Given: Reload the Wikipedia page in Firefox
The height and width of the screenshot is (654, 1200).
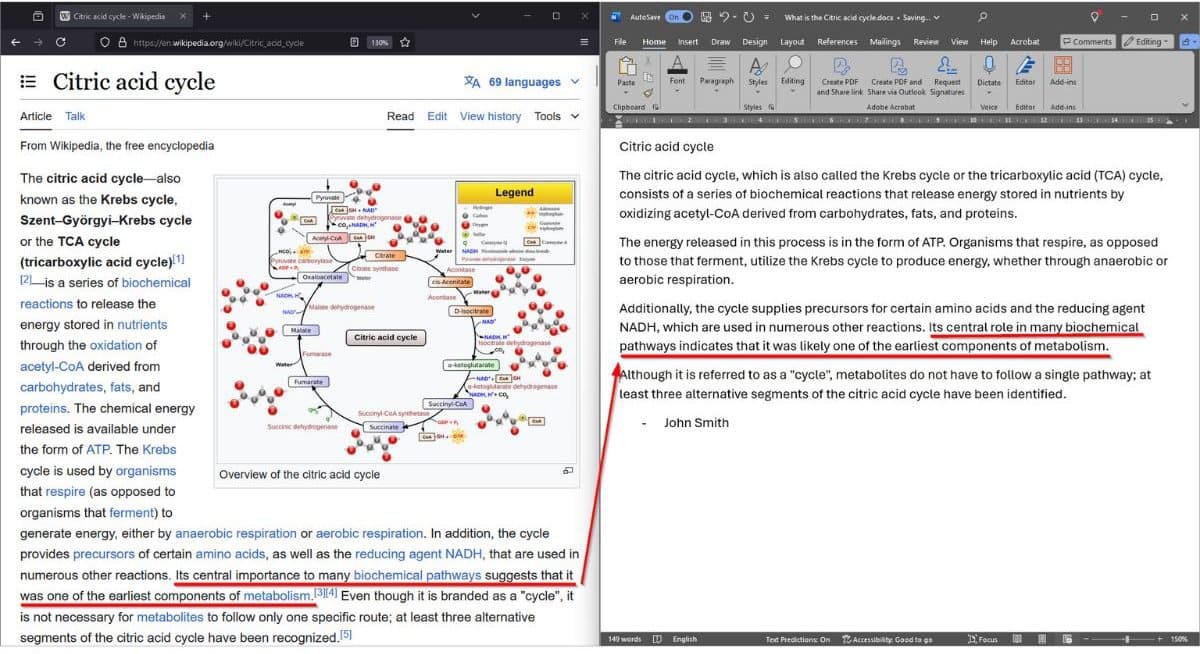Looking at the screenshot, I should (61, 42).
